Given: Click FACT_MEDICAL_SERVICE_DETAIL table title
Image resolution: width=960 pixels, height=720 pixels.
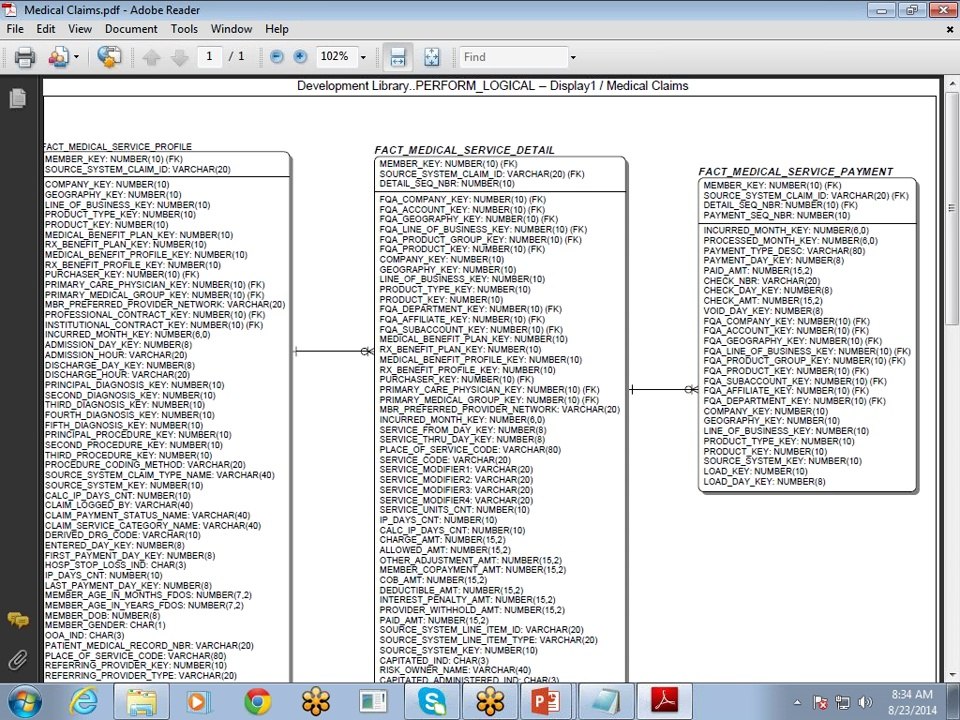Looking at the screenshot, I should tap(465, 150).
